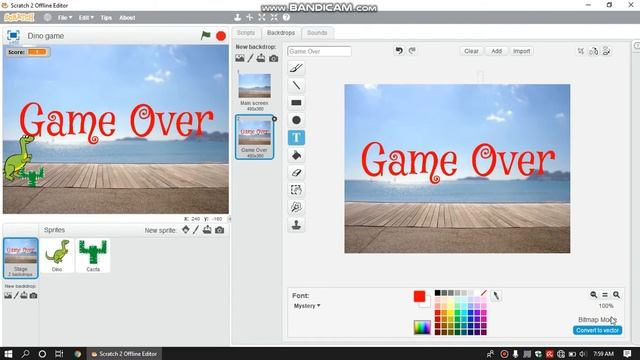Select the Cacta sprite
This screenshot has height=360, width=640.
pyautogui.click(x=93, y=256)
